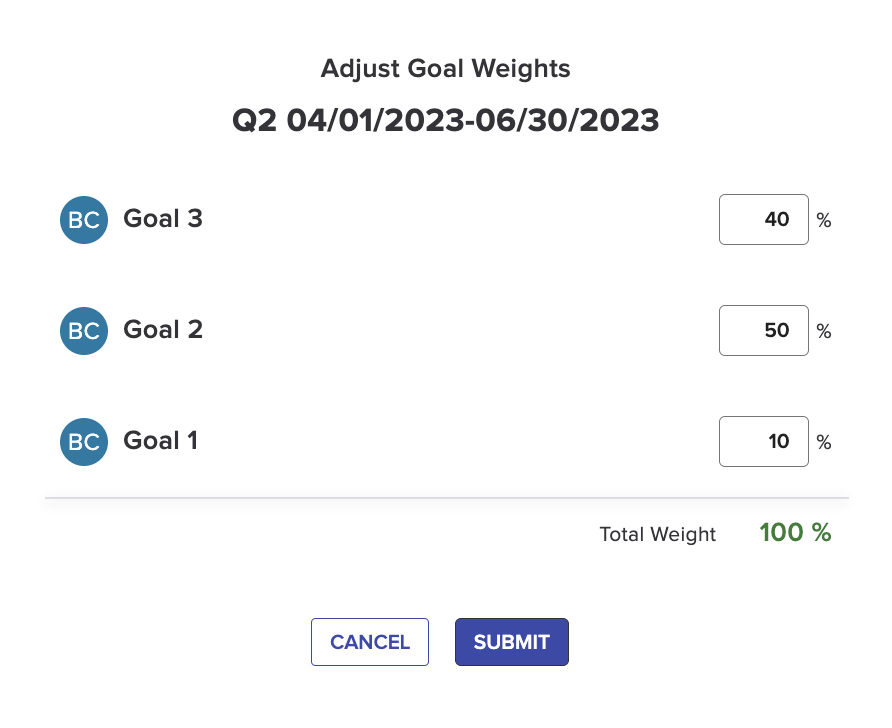Viewport: 892px width, 728px height.
Task: Click the BC avatar beside Goal 2
Action: (x=84, y=331)
